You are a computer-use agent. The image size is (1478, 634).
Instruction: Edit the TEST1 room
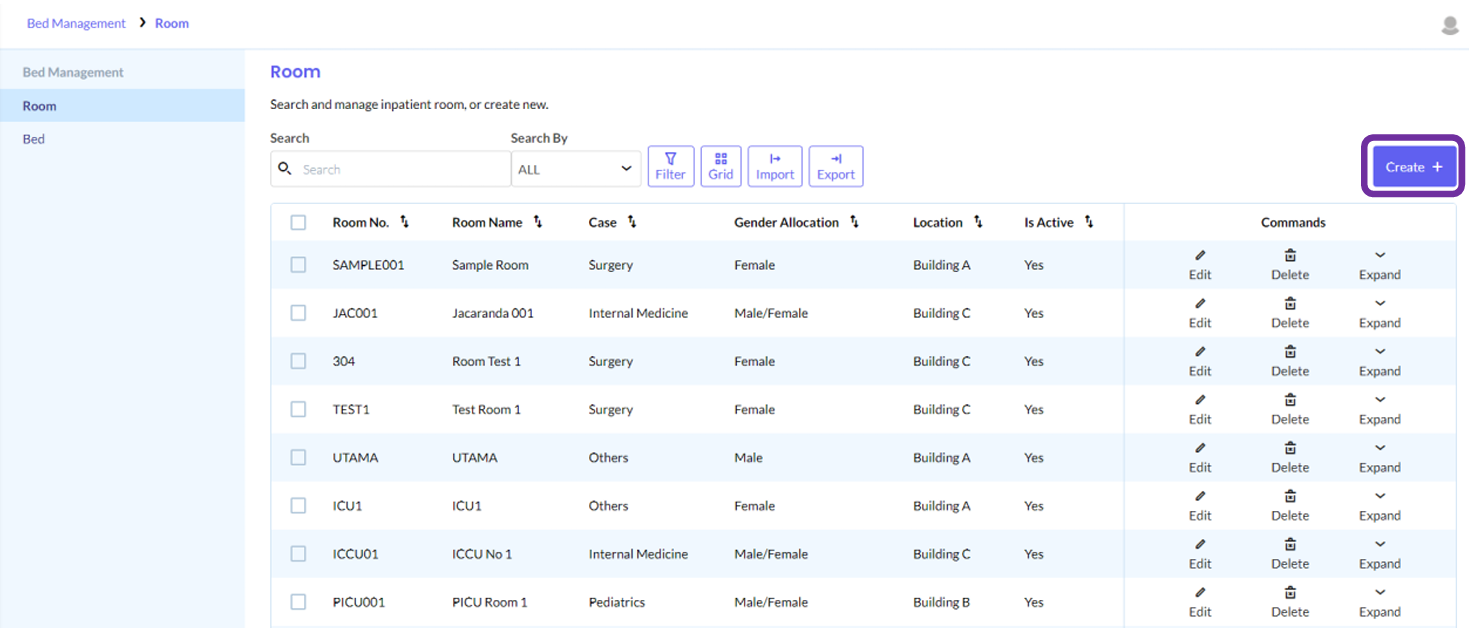pos(1200,409)
